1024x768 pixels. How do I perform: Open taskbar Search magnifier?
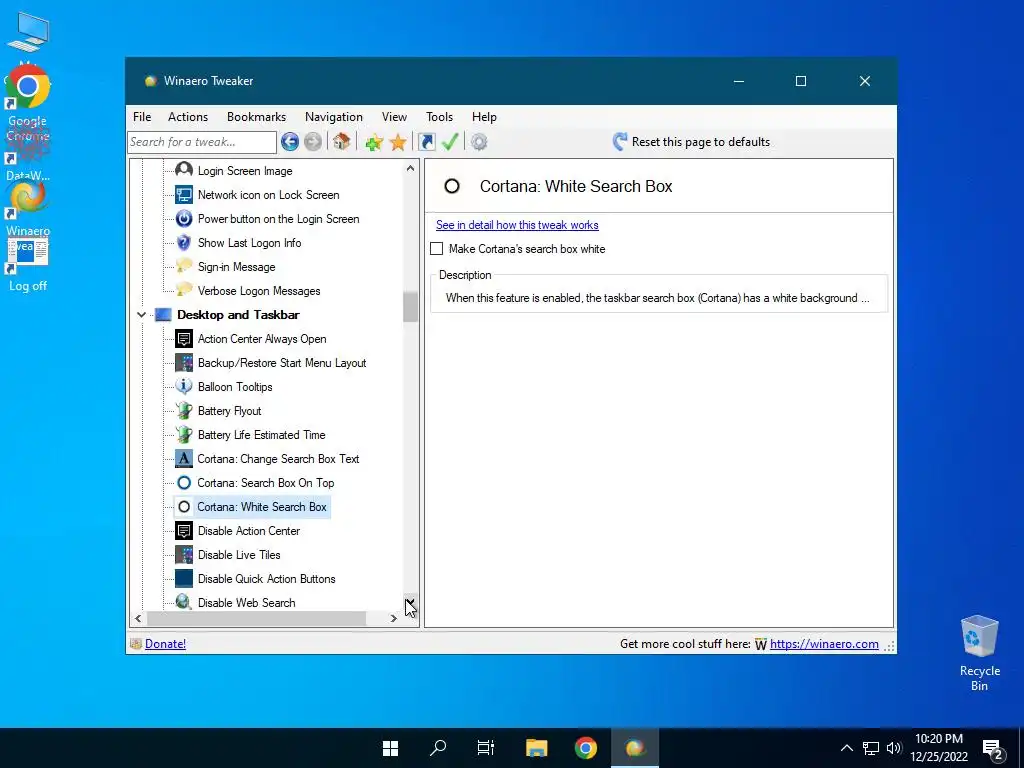coord(438,748)
